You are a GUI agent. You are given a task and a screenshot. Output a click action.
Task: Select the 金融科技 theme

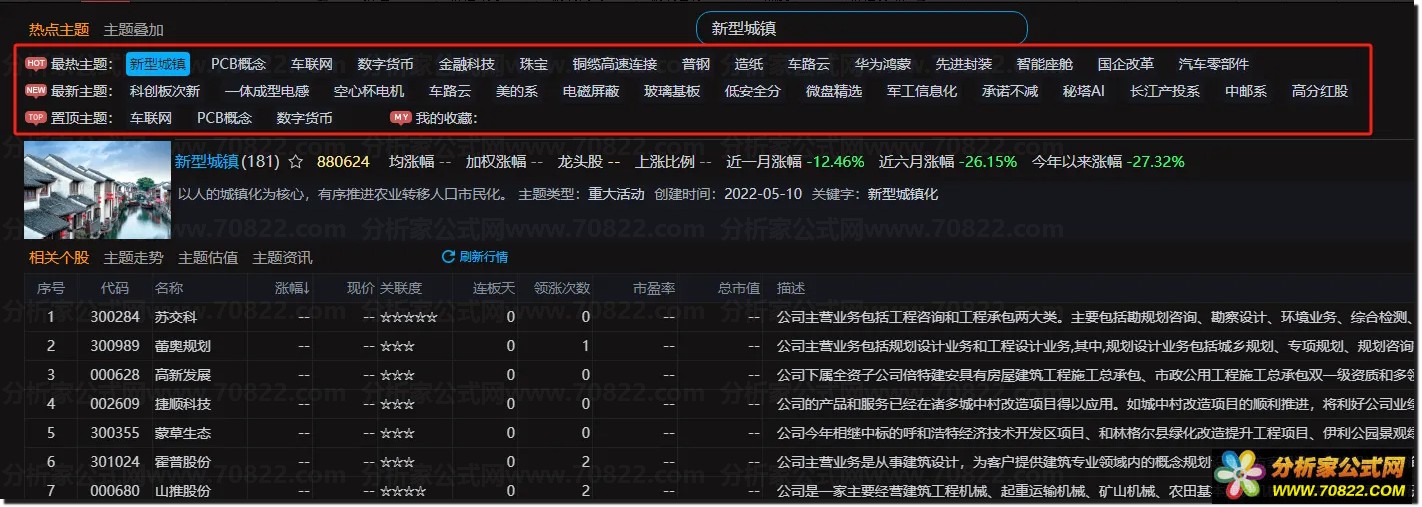tap(467, 64)
